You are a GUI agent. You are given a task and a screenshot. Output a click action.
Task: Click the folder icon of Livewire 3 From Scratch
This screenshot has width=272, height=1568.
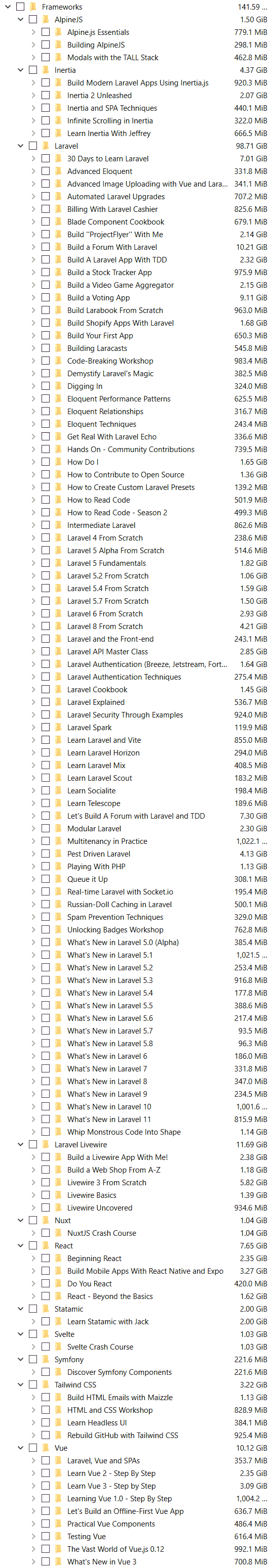(59, 1183)
